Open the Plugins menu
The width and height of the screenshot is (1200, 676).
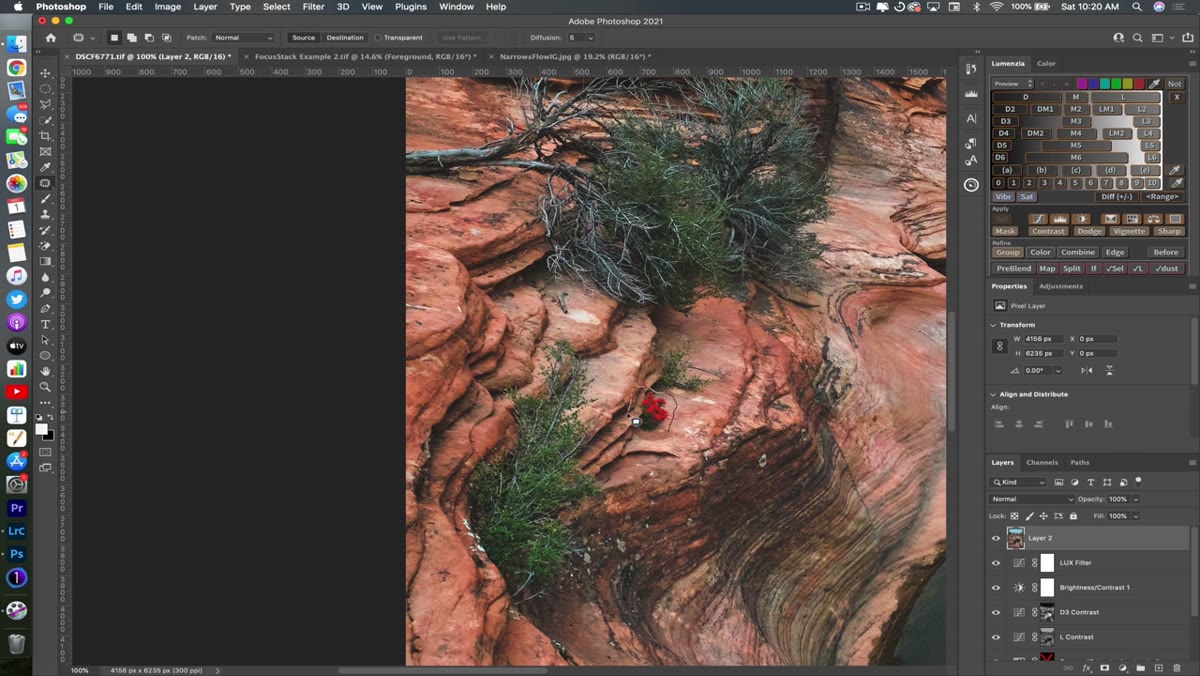pyautogui.click(x=410, y=7)
